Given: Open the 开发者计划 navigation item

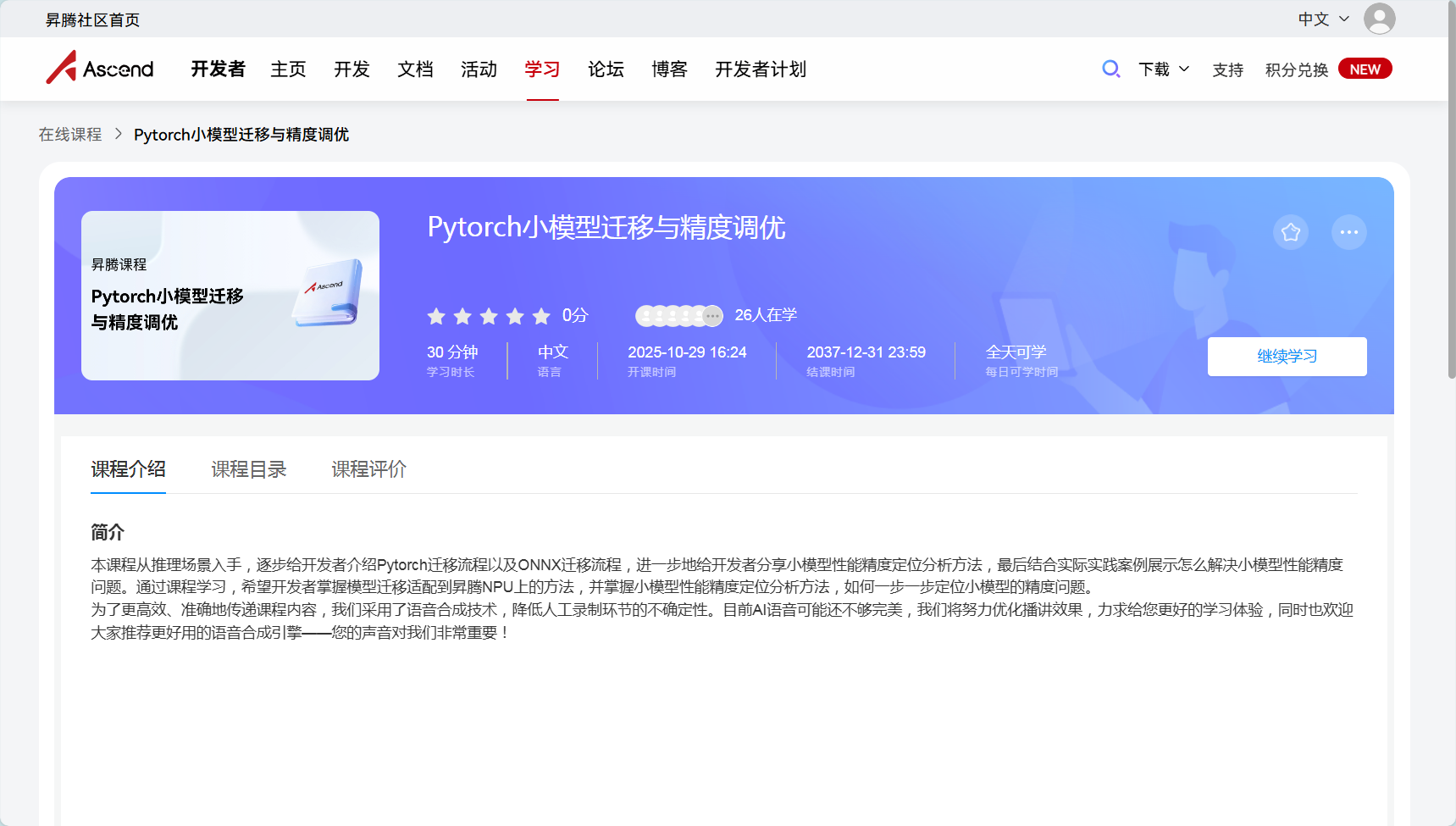Looking at the screenshot, I should pos(760,69).
